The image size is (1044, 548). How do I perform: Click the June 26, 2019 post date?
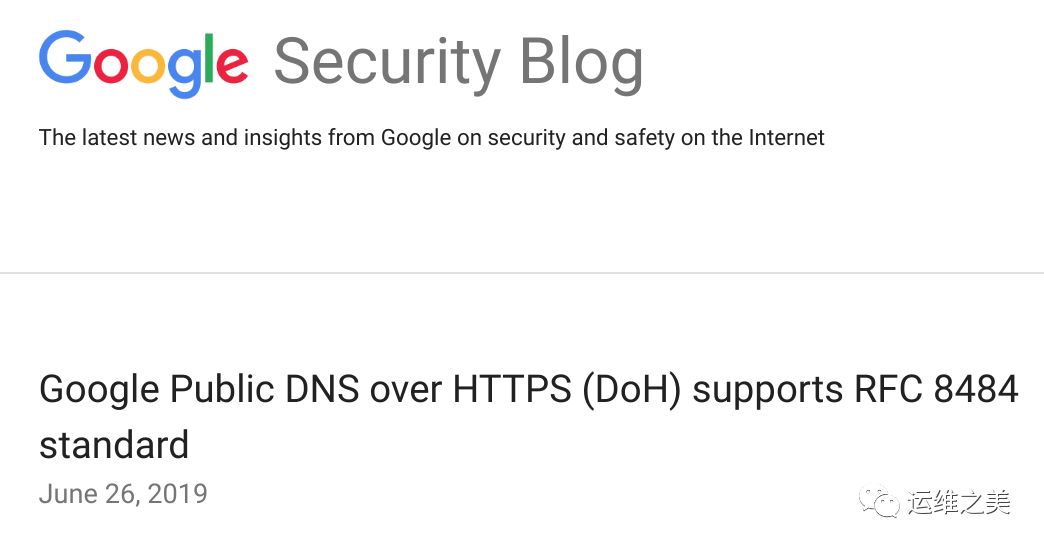point(123,494)
